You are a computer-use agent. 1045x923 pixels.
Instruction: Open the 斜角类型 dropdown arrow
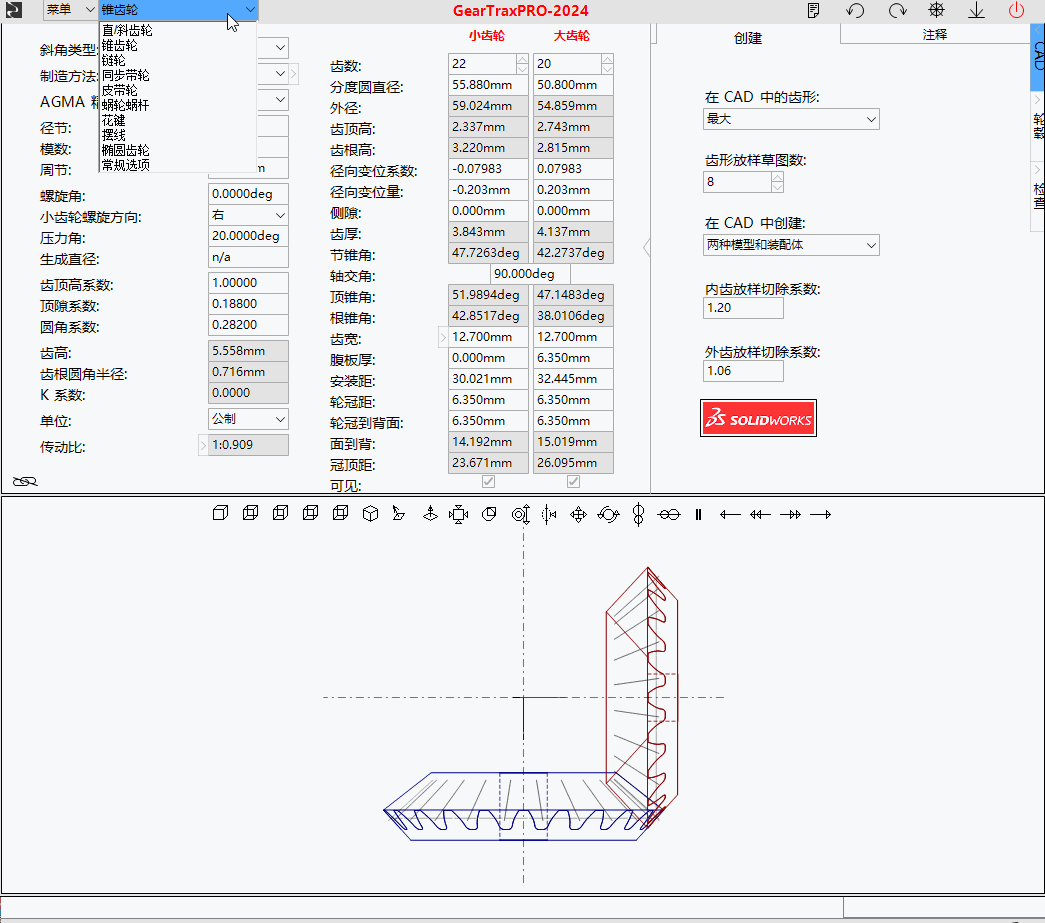pos(281,47)
